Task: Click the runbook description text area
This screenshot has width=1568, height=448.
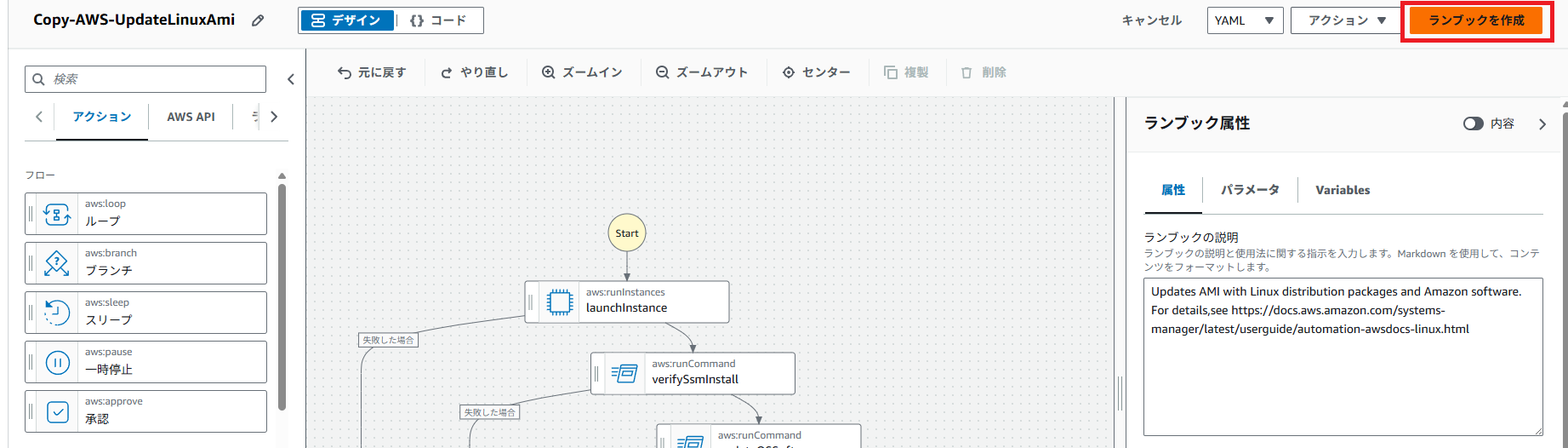Action: (x=1343, y=357)
